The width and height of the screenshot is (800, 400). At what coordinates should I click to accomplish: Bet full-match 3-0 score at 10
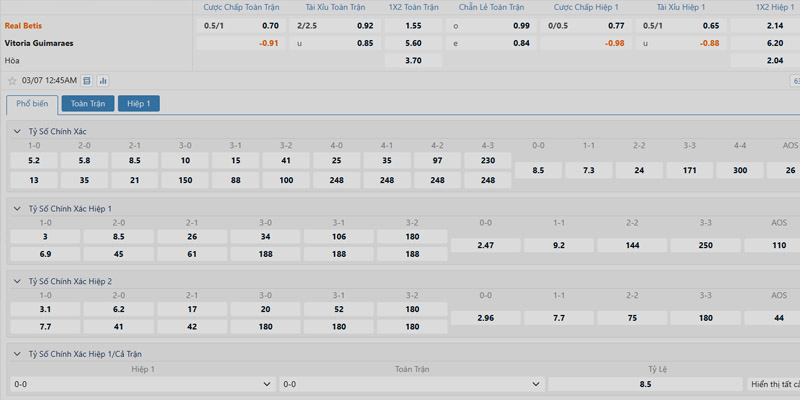pyautogui.click(x=185, y=160)
